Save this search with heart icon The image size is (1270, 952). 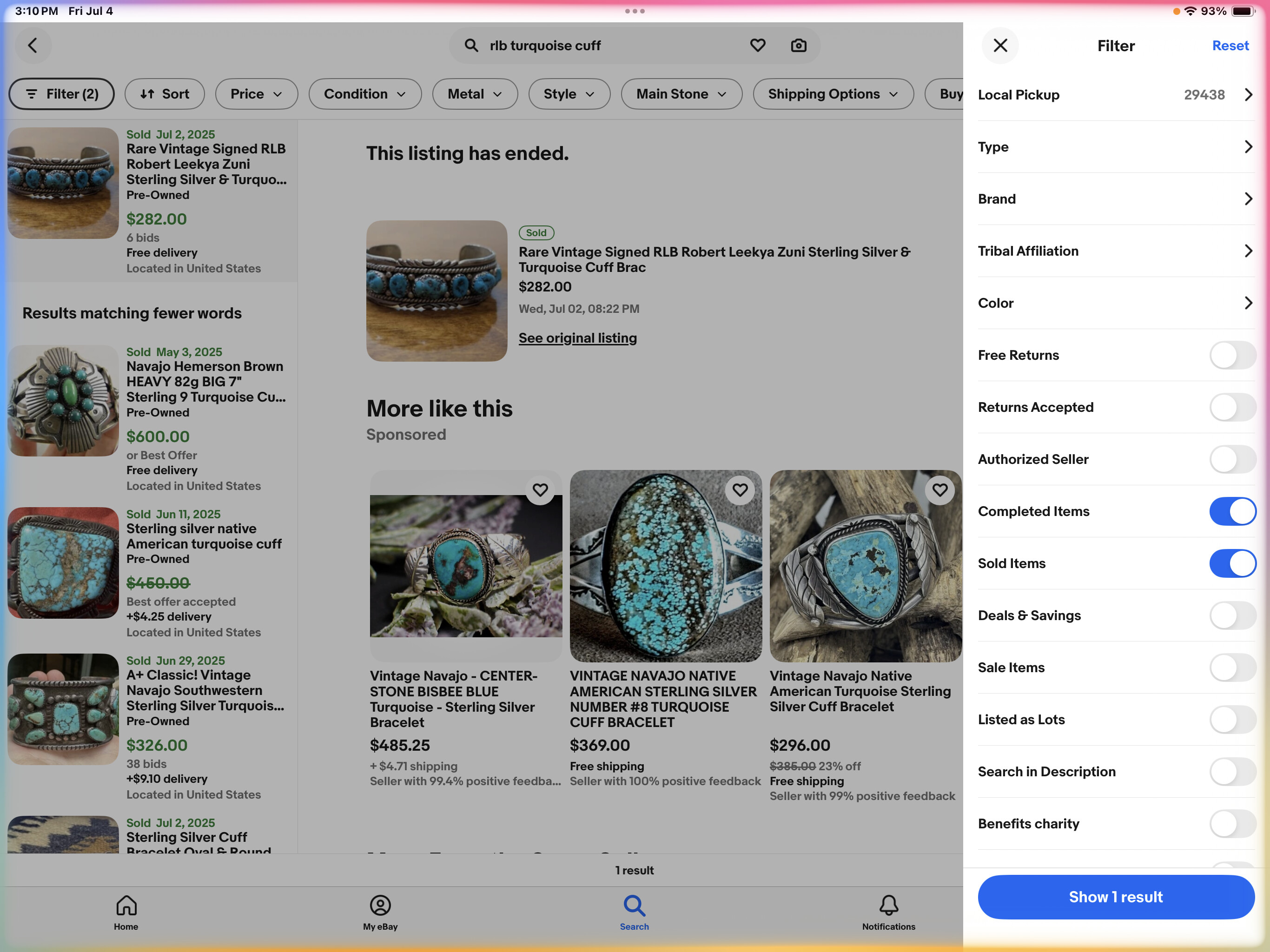tap(757, 46)
